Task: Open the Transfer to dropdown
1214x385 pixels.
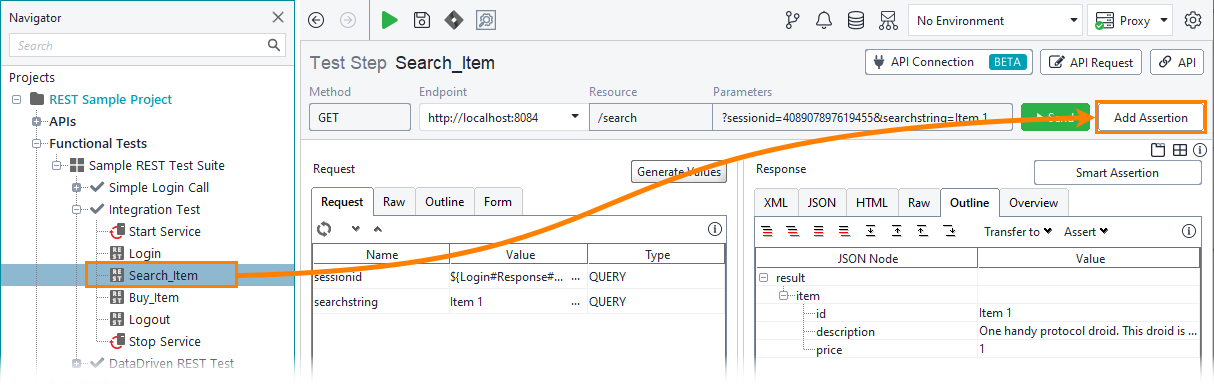Action: [1018, 231]
